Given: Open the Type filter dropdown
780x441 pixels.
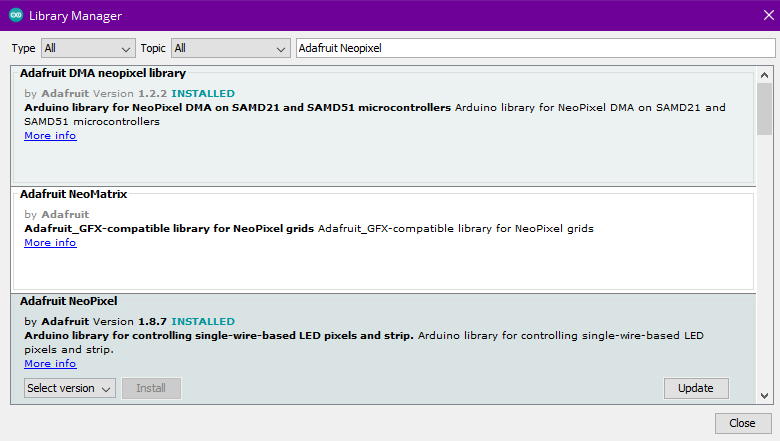Looking at the screenshot, I should [x=88, y=48].
